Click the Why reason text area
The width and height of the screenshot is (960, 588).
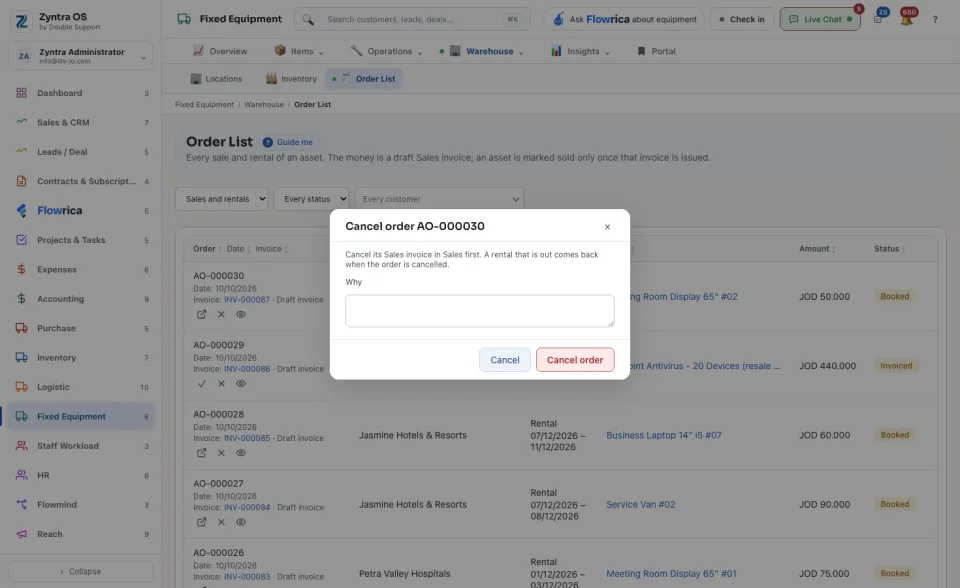pos(479,311)
